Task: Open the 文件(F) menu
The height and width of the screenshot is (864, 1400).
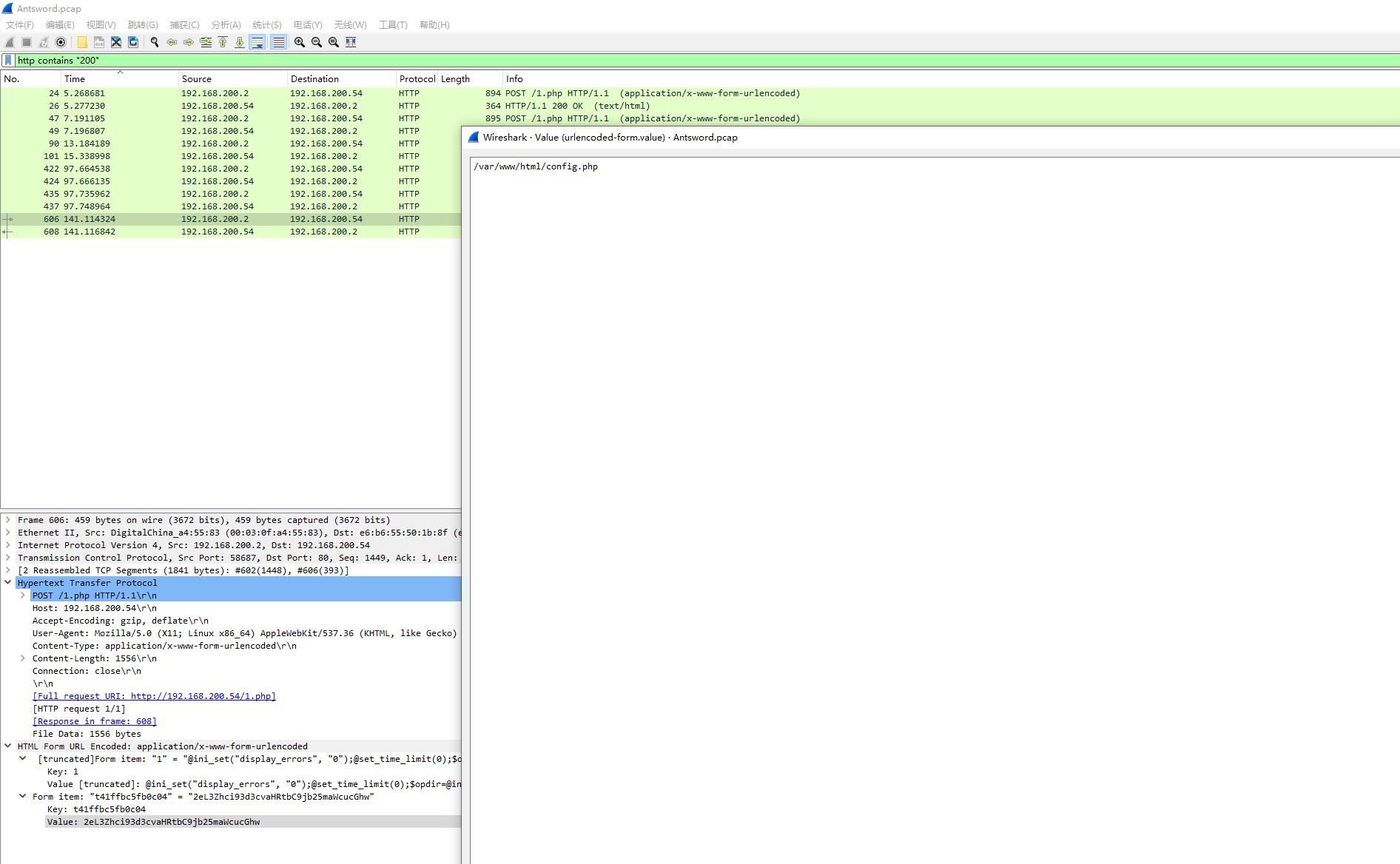Action: click(20, 24)
